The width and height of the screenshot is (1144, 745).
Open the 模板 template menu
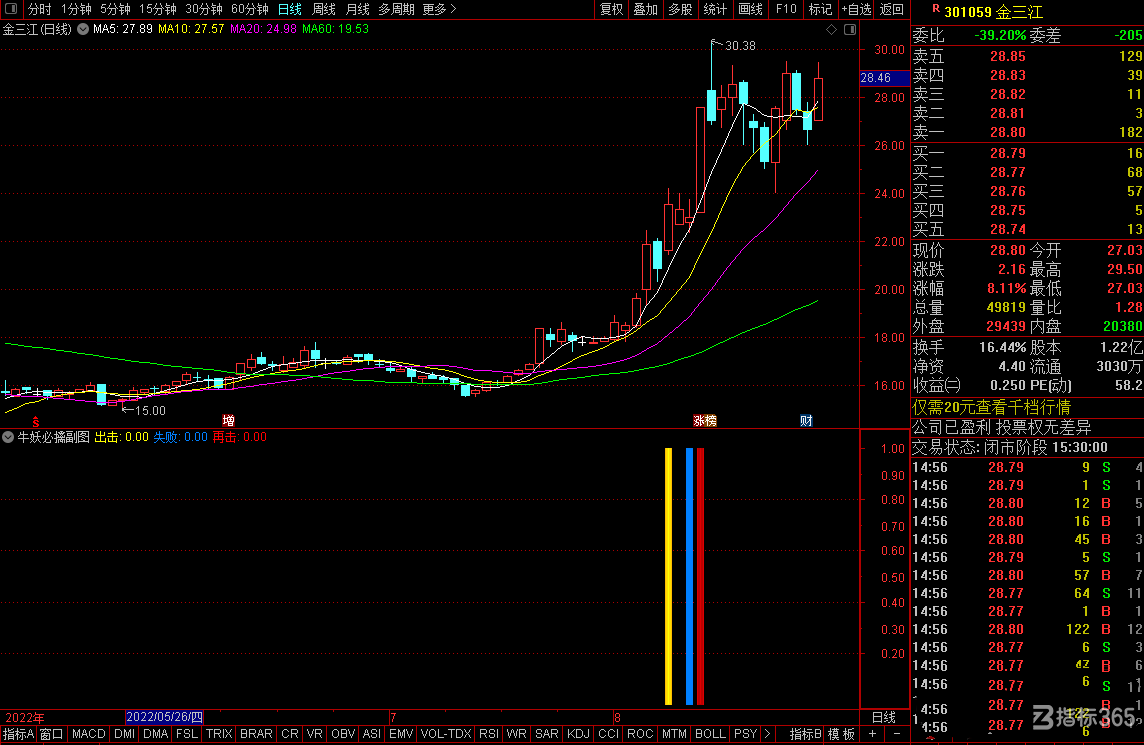click(x=841, y=734)
